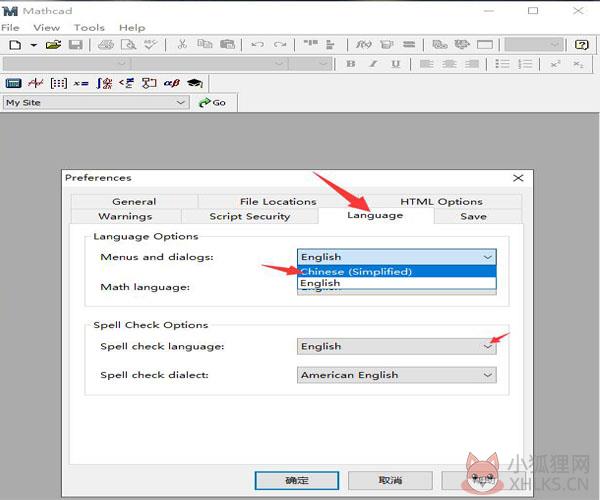The image size is (600, 500).
Task: Open the Spell check language dropdown
Action: pyautogui.click(x=396, y=346)
